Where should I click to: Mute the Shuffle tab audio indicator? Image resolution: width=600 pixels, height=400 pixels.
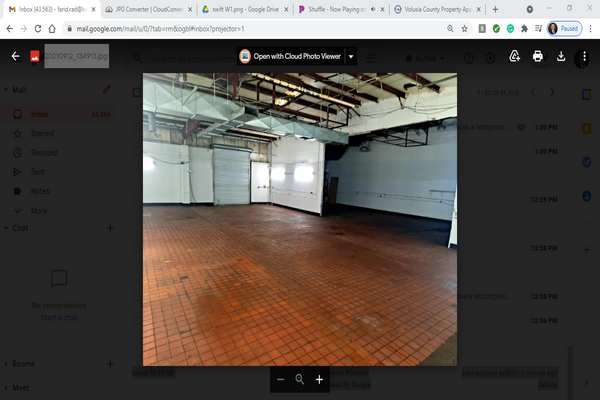[x=373, y=9]
